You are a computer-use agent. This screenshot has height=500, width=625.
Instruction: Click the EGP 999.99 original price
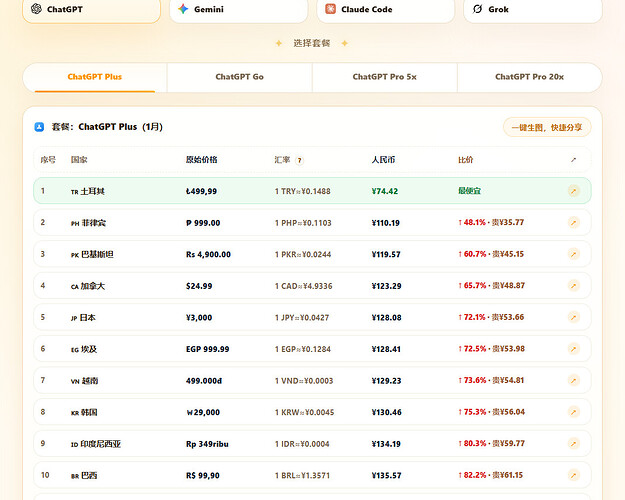pos(208,349)
